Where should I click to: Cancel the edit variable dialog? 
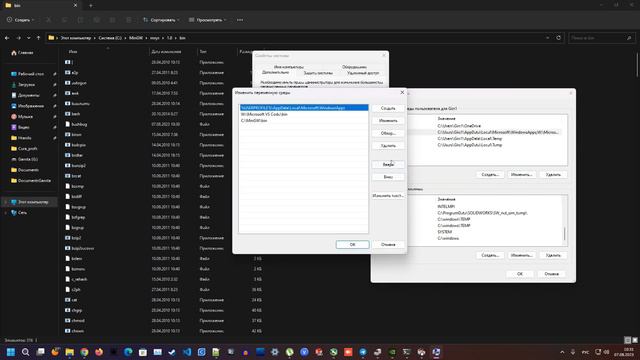[x=388, y=244]
